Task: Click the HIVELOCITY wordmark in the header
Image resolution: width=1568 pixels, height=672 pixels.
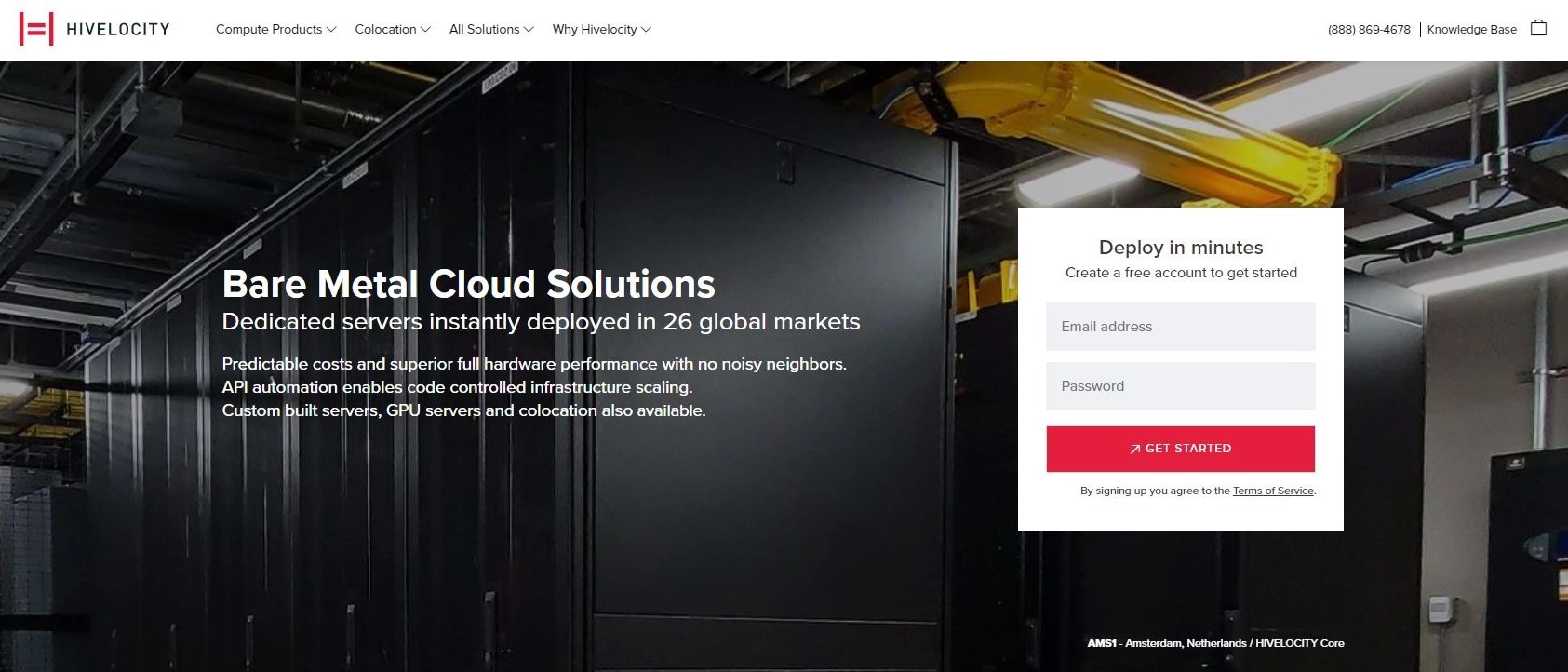Action: (x=118, y=29)
